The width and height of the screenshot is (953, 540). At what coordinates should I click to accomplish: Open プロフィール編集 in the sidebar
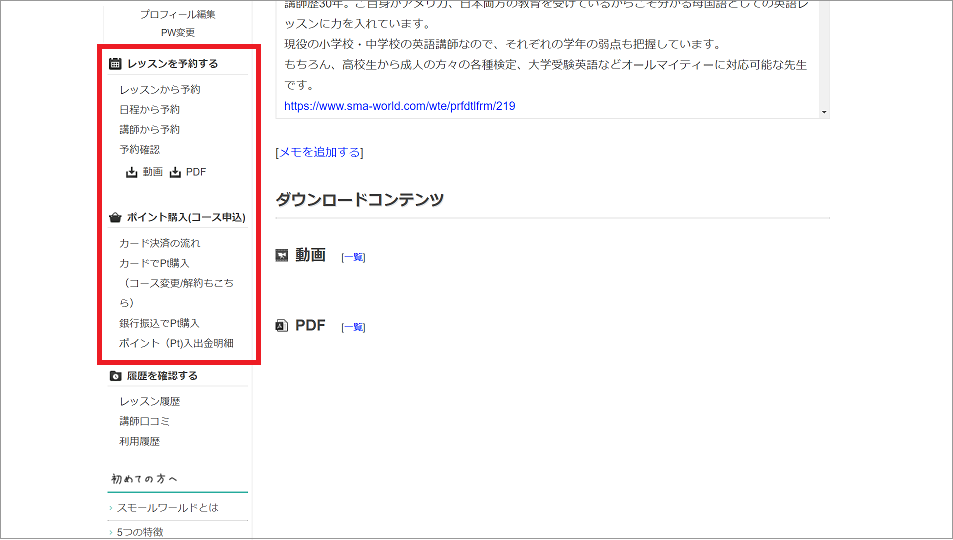tap(177, 14)
